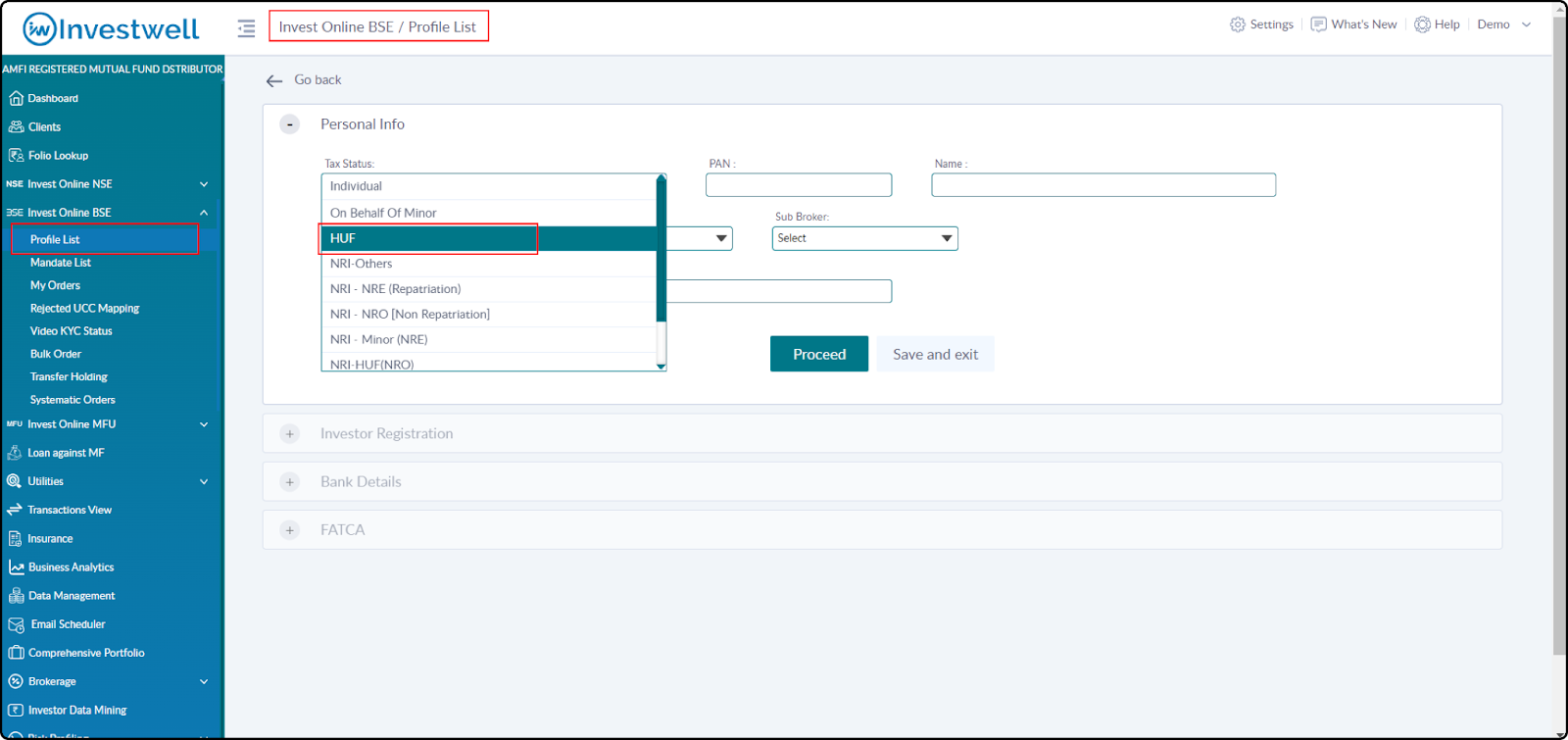Screen dimensions: 1568x740
Task: Click the Investor Data Mining icon
Action: click(x=15, y=710)
